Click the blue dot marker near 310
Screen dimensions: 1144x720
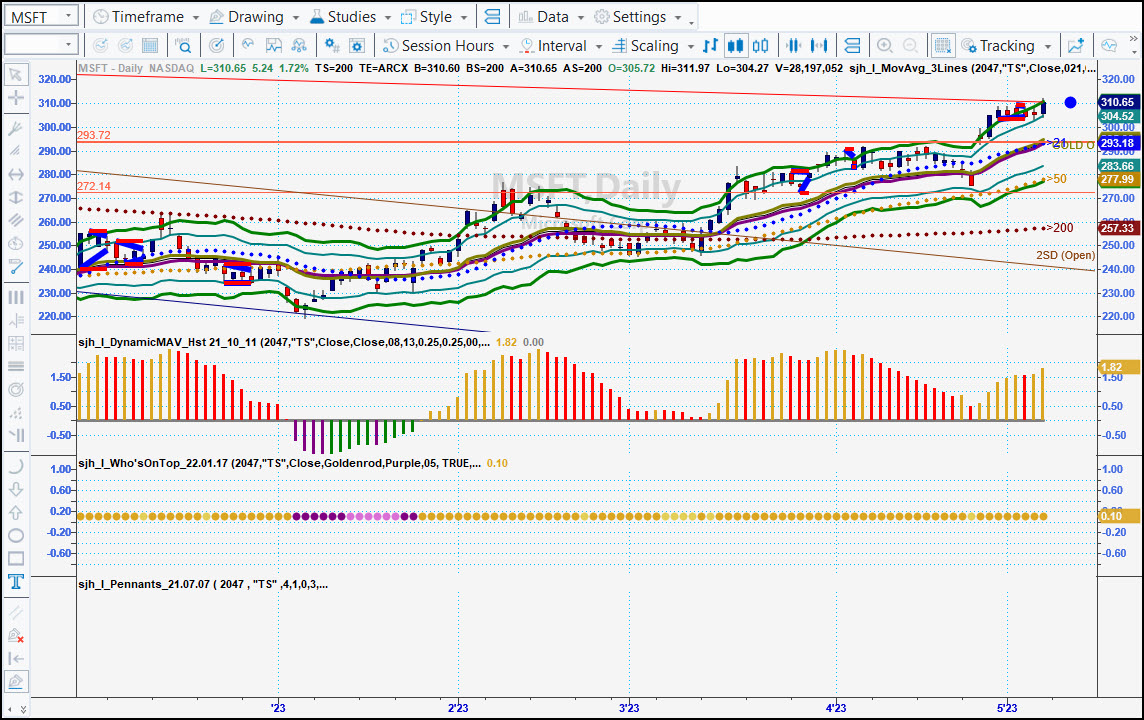pos(1070,103)
